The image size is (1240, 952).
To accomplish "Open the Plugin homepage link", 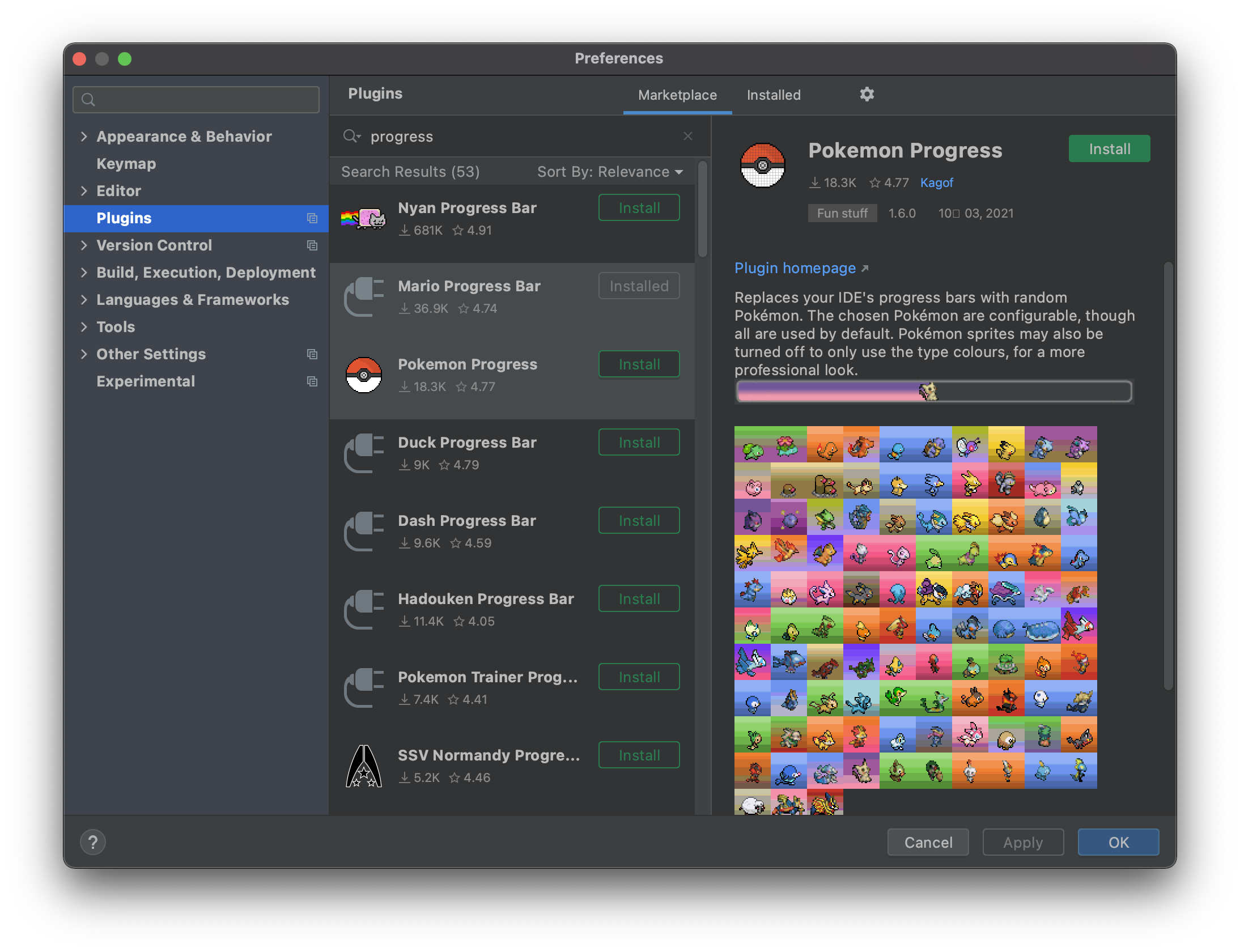I will coord(795,268).
